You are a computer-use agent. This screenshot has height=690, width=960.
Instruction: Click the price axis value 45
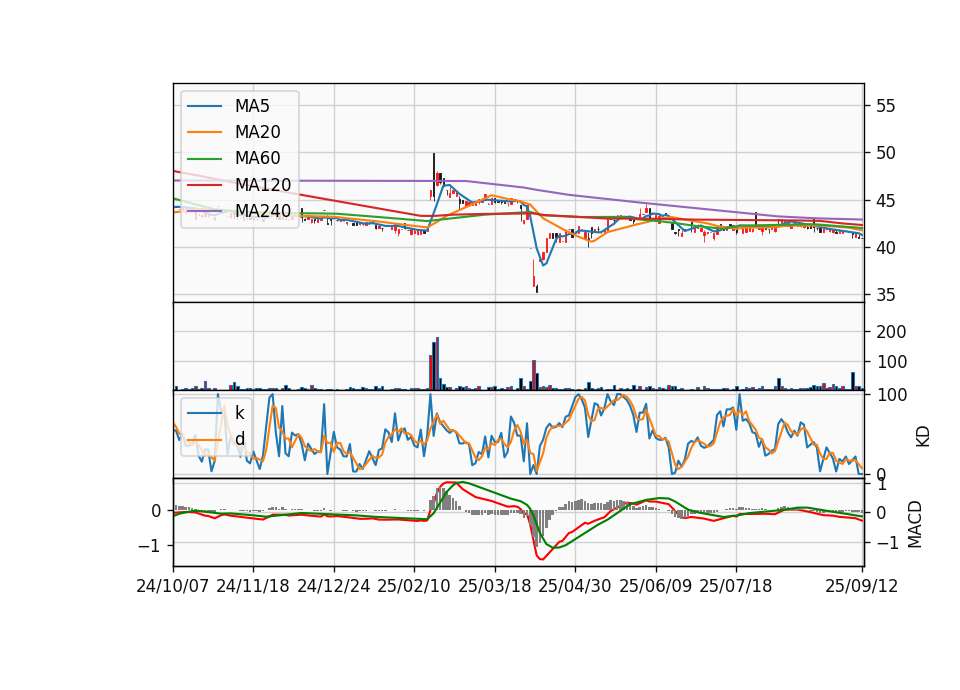885,201
